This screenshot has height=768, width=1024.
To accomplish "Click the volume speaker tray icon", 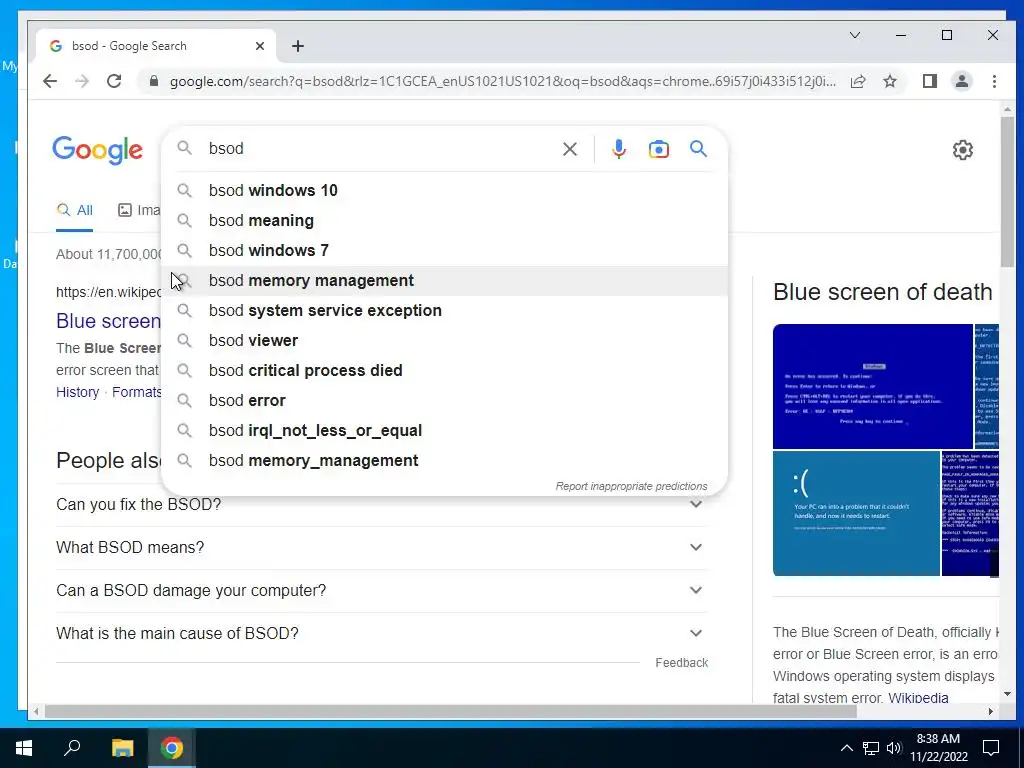I will coord(894,748).
